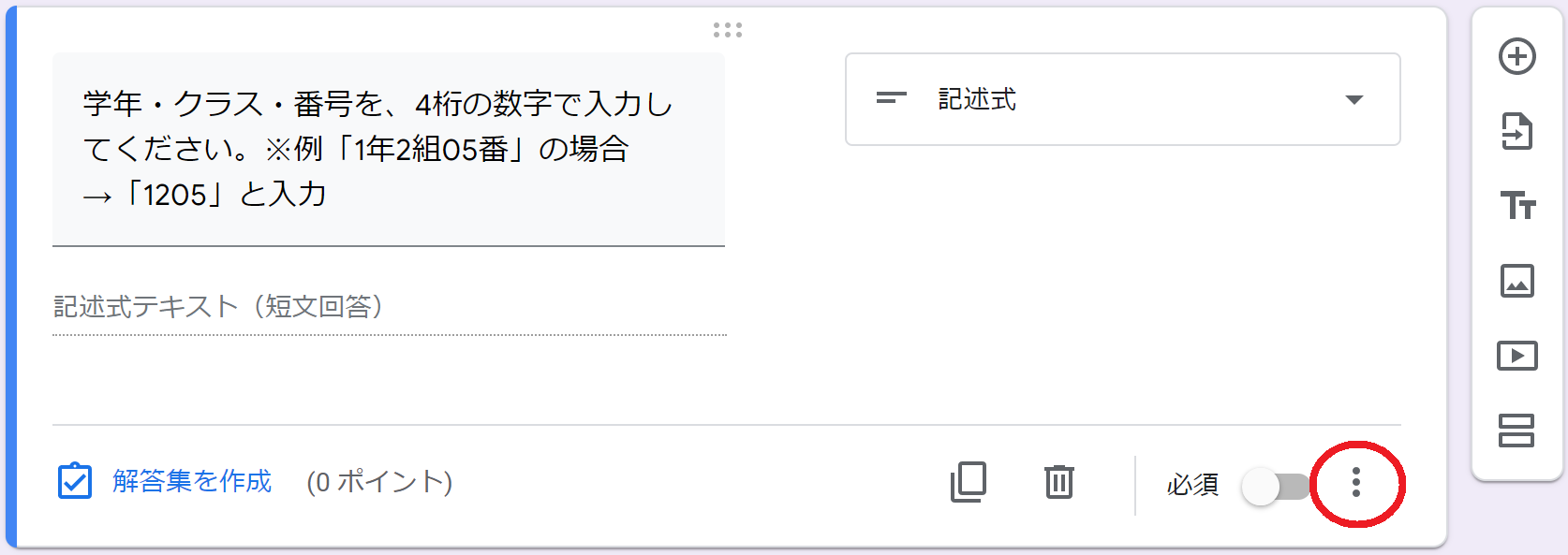Add a title and description block
Screen dimensions: 1568x555
coord(1517,205)
